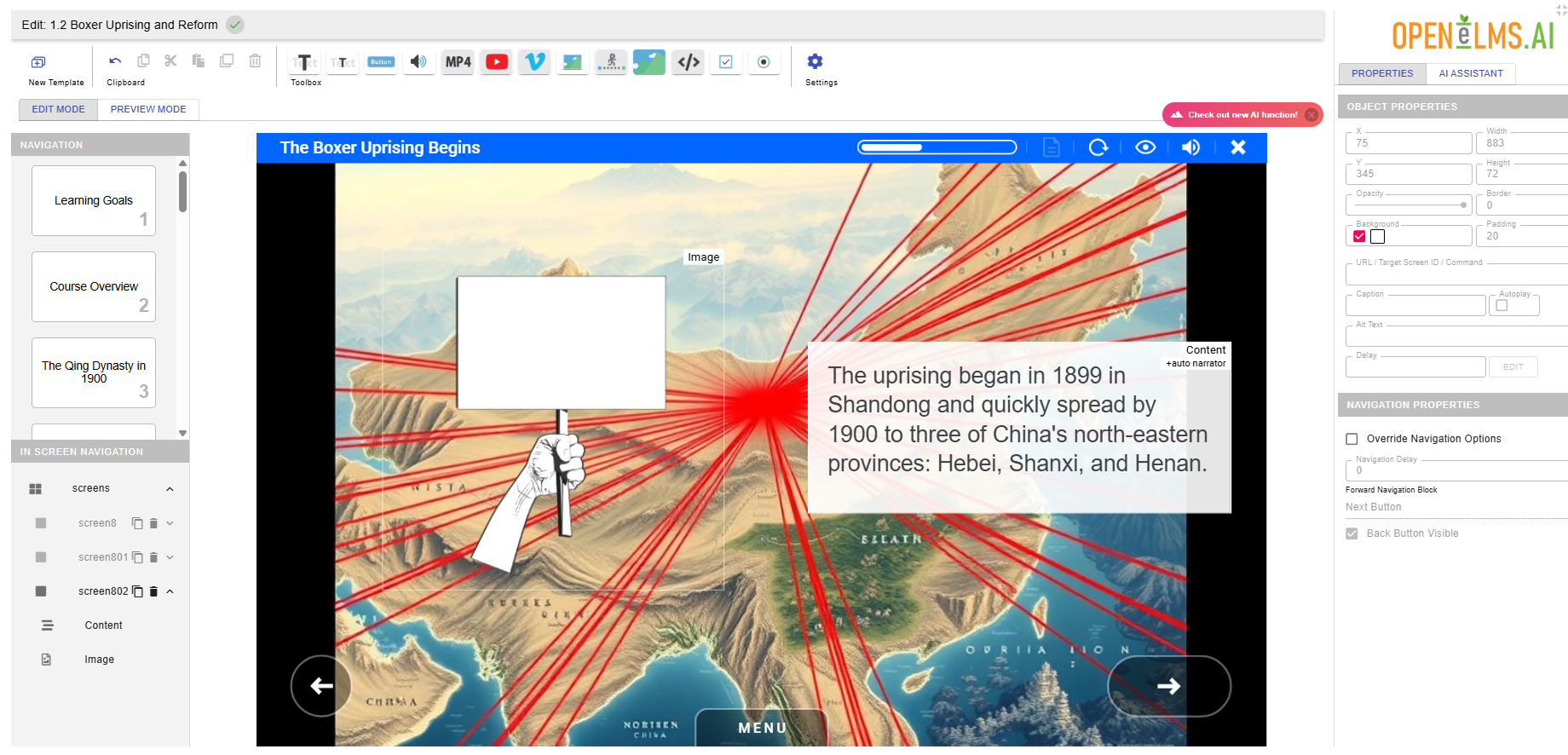Viewport: 1568px width, 755px height.
Task: Insert the HTML code embed object
Action: pos(689,62)
